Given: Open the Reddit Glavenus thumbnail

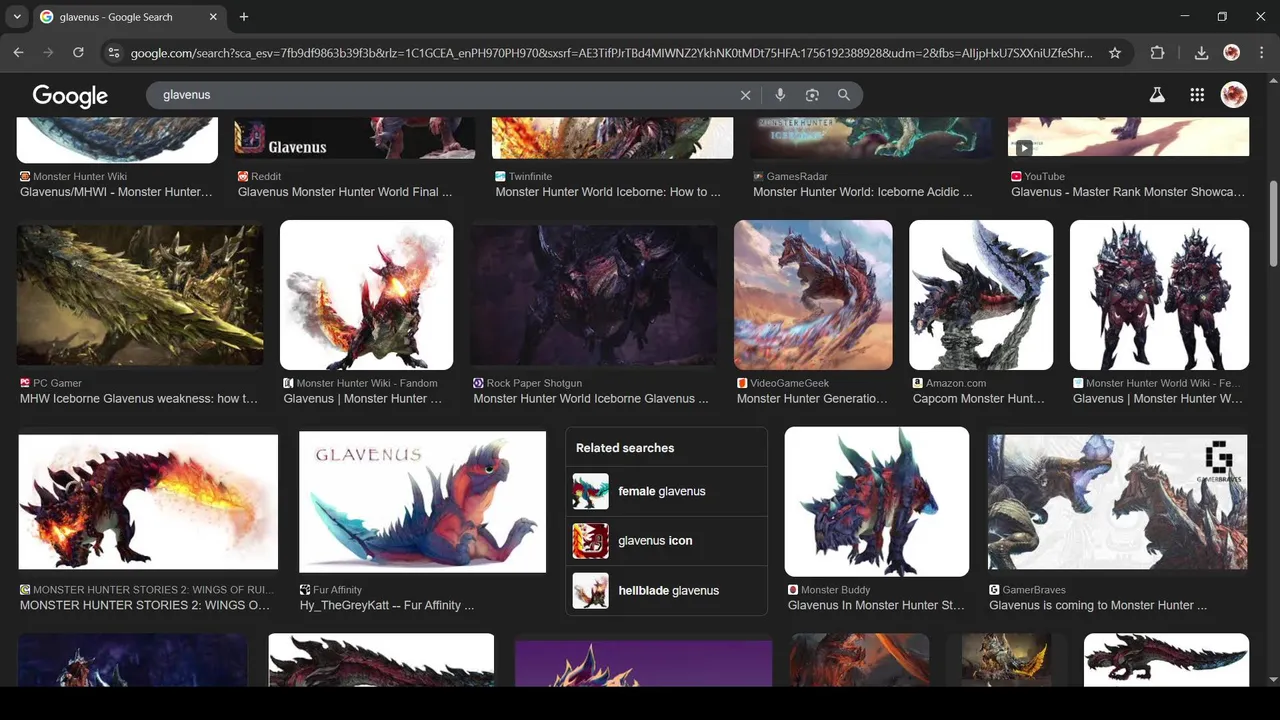Looking at the screenshot, I should (x=355, y=138).
